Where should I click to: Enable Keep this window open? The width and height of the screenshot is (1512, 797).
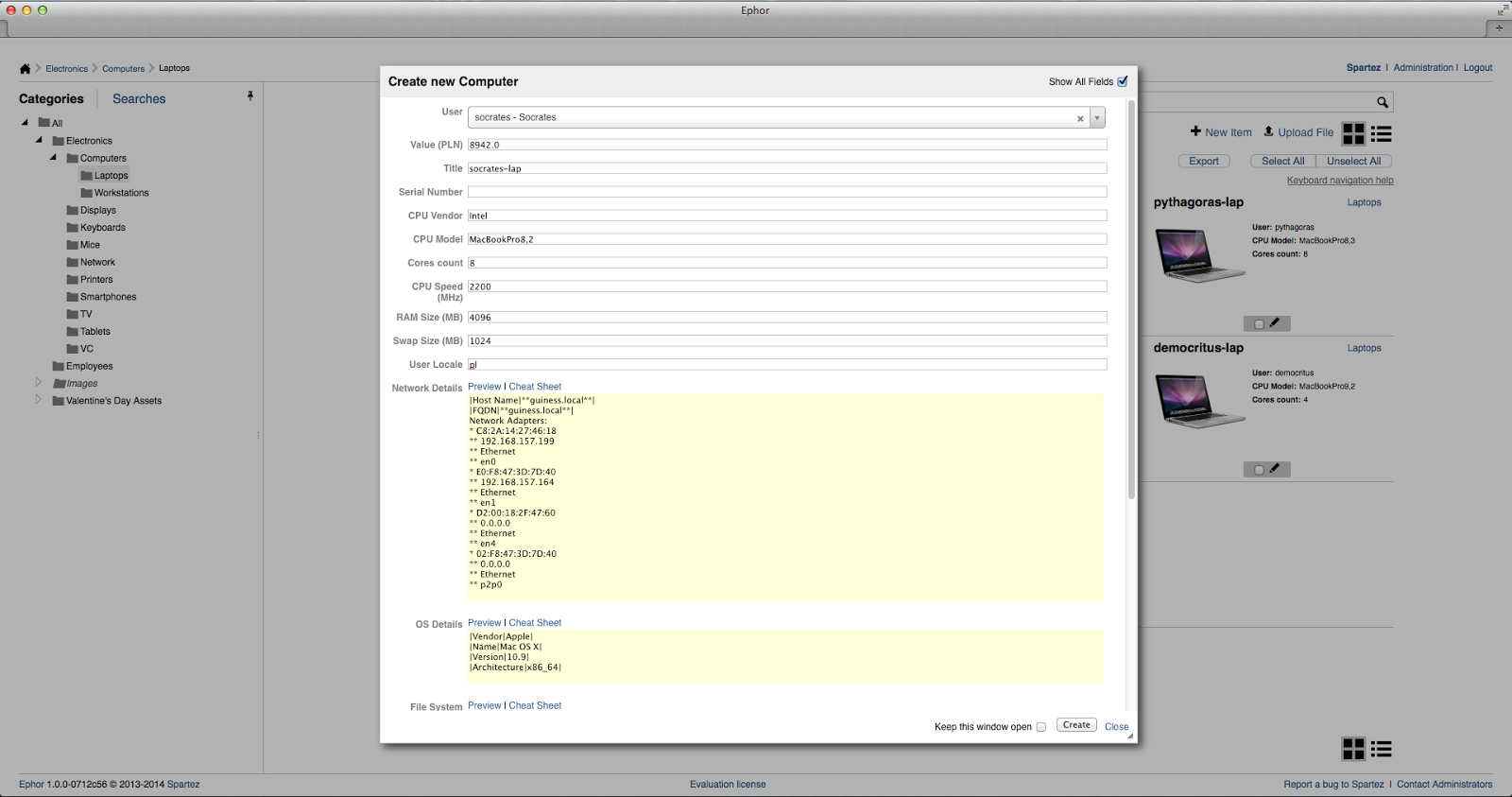tap(1040, 727)
